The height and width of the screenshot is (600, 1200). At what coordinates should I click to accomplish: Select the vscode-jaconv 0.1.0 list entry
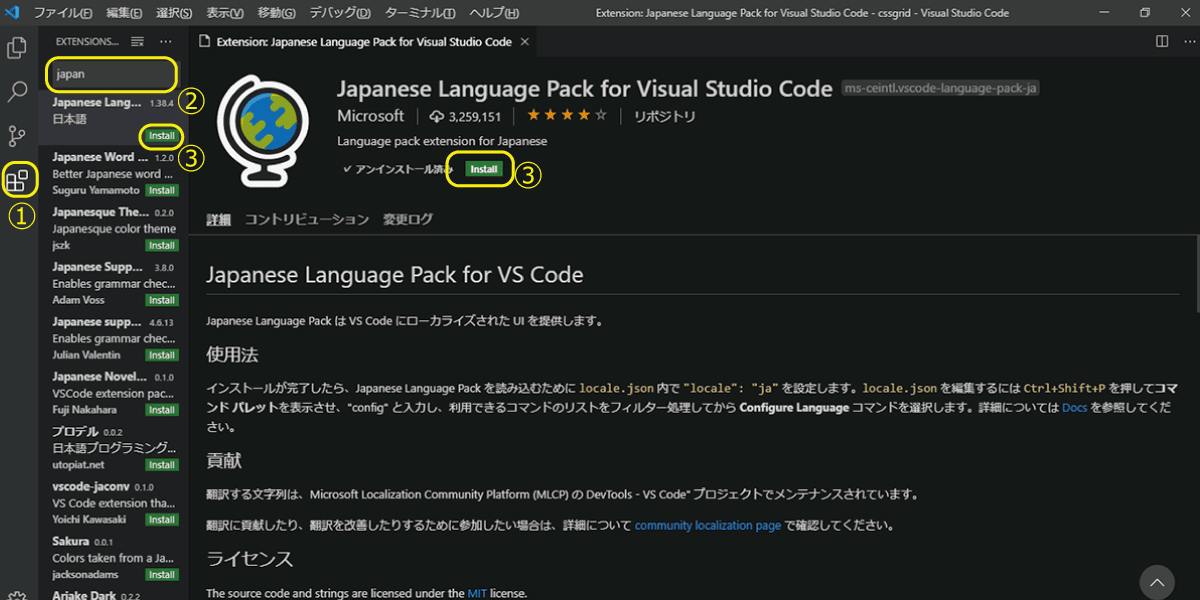112,504
